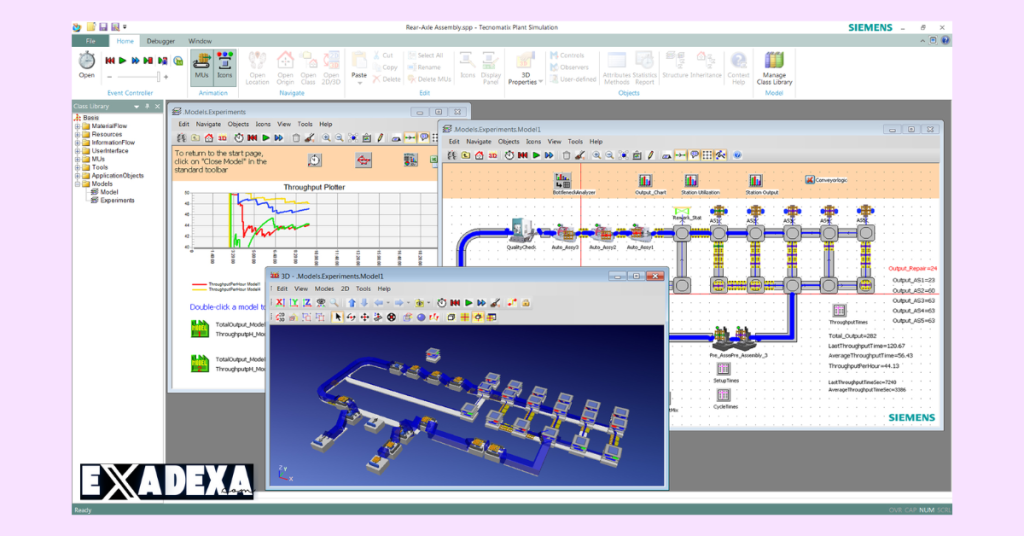Viewport: 1024px width, 536px height.
Task: Delete MUs using Model1 trash icon
Action: (x=566, y=155)
